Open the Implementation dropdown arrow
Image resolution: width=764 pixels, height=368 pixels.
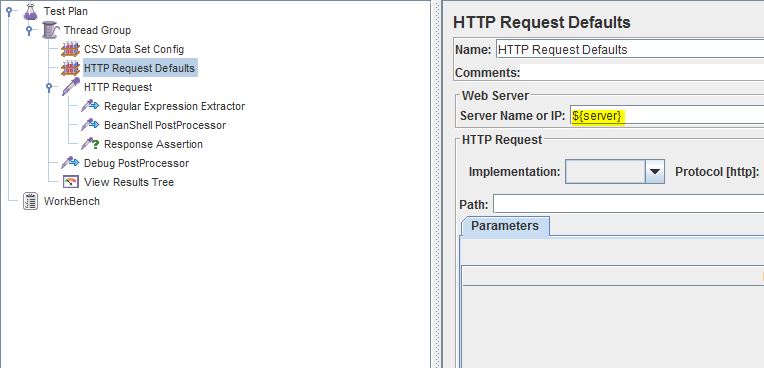tap(655, 172)
